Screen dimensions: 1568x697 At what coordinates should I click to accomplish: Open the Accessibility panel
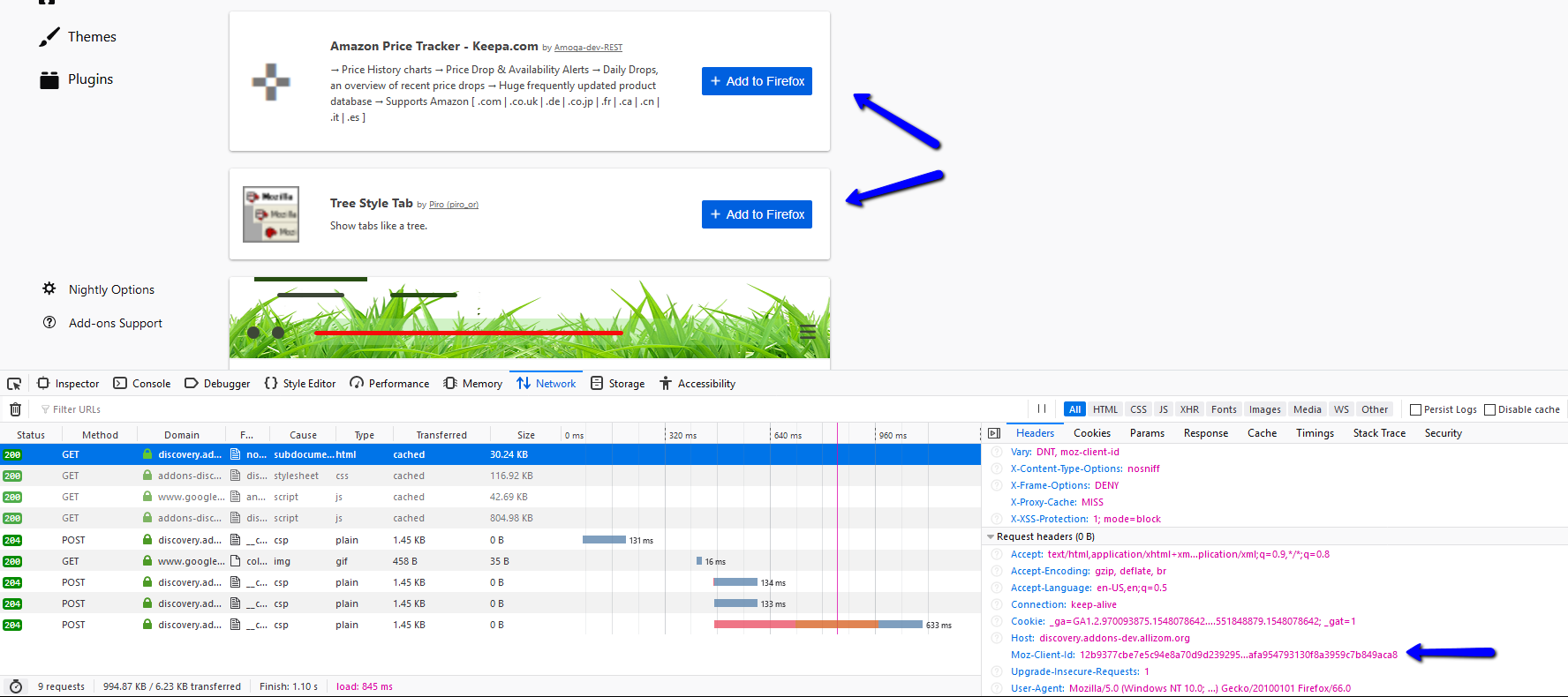tap(697, 384)
